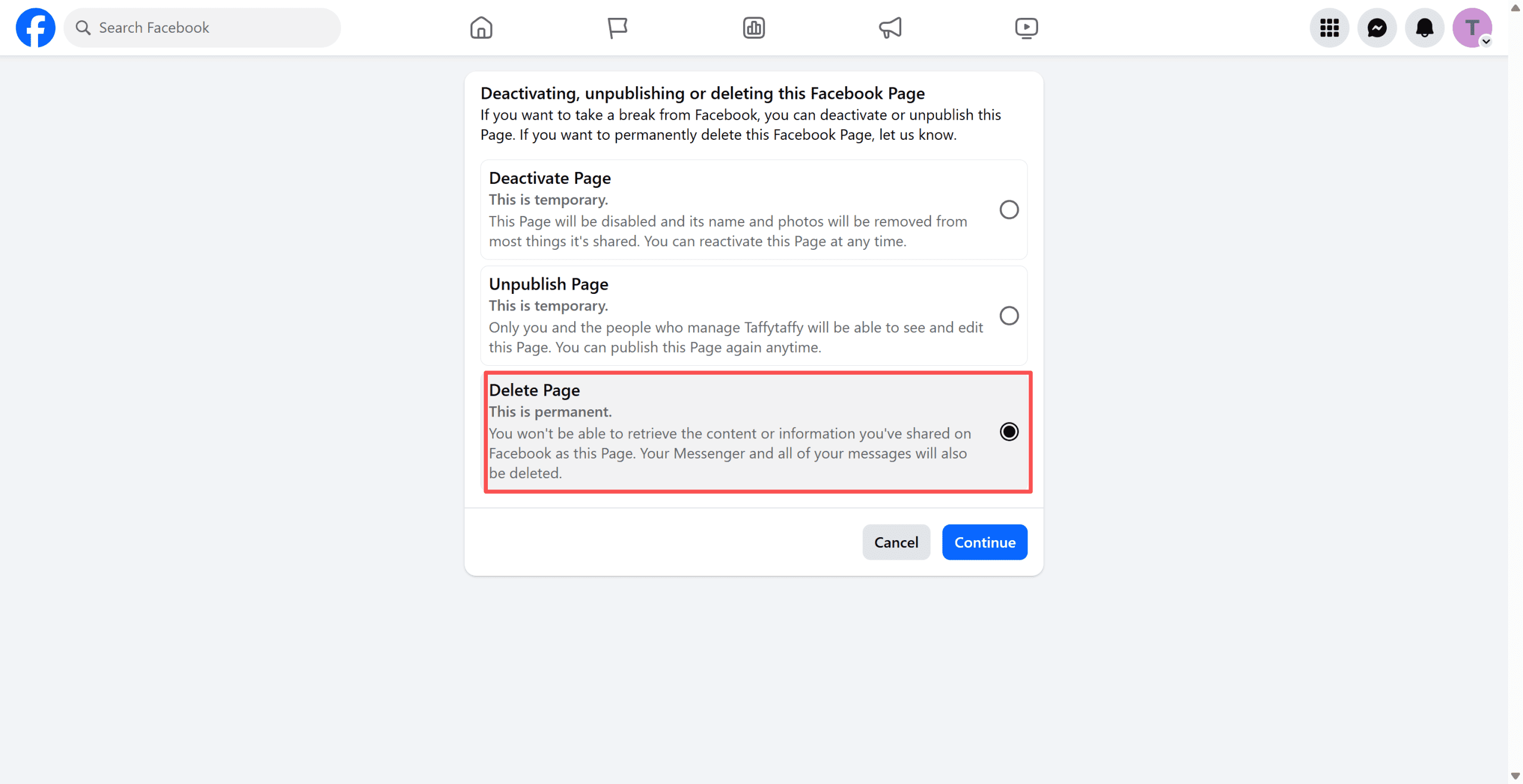Click the Delete Page option title

pos(534,390)
